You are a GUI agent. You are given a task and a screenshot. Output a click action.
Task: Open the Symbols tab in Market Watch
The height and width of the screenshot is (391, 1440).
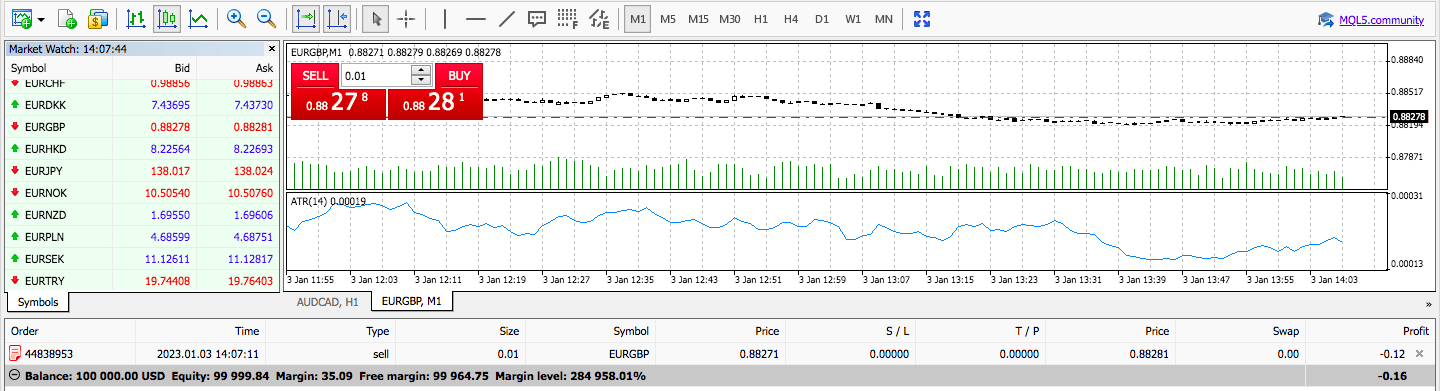38,301
